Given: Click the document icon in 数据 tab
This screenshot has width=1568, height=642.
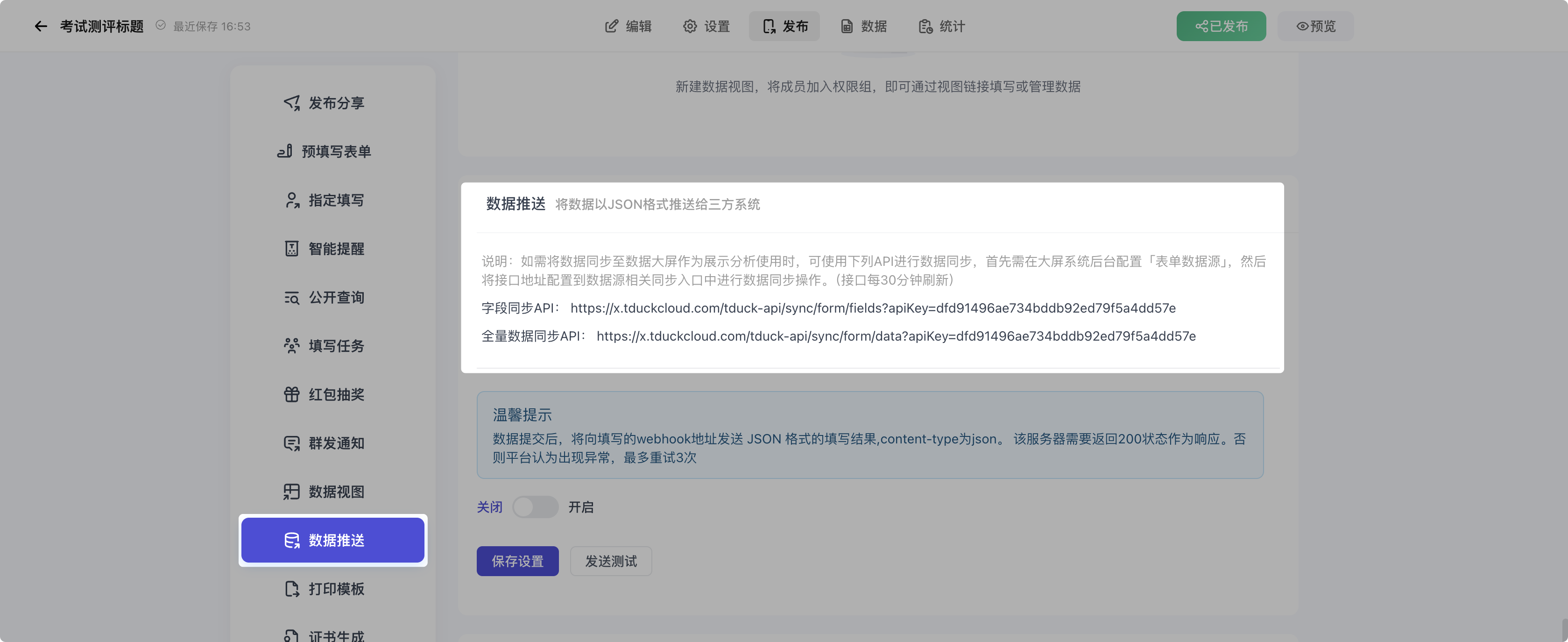Looking at the screenshot, I should 847,26.
